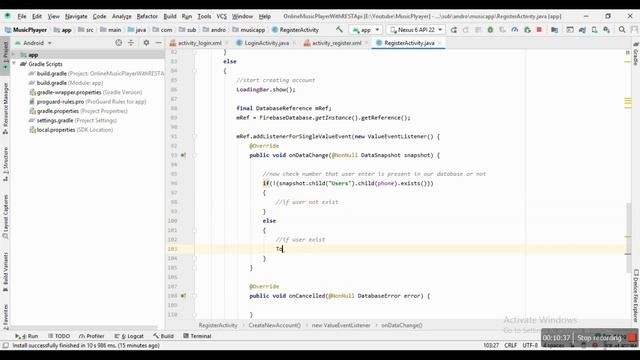Image resolution: width=640 pixels, height=360 pixels.
Task: Open the Android view dropdown
Action: [x=34, y=42]
